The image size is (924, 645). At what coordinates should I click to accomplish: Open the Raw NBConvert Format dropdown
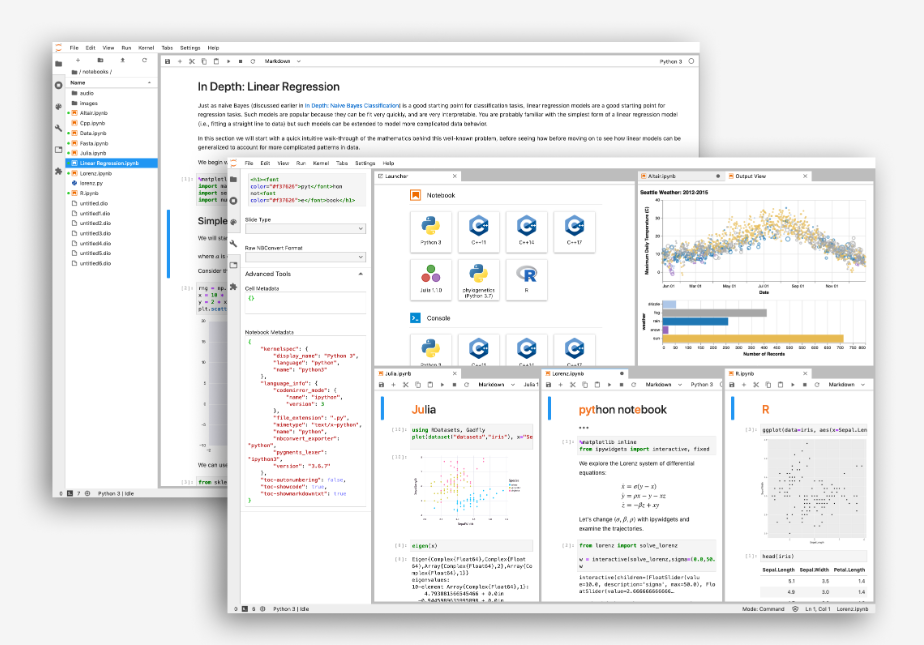(305, 257)
